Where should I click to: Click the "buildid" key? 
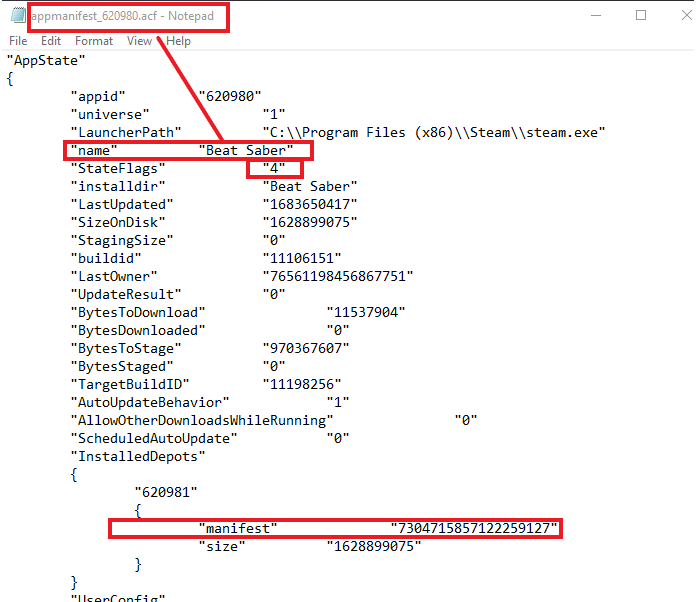point(106,258)
